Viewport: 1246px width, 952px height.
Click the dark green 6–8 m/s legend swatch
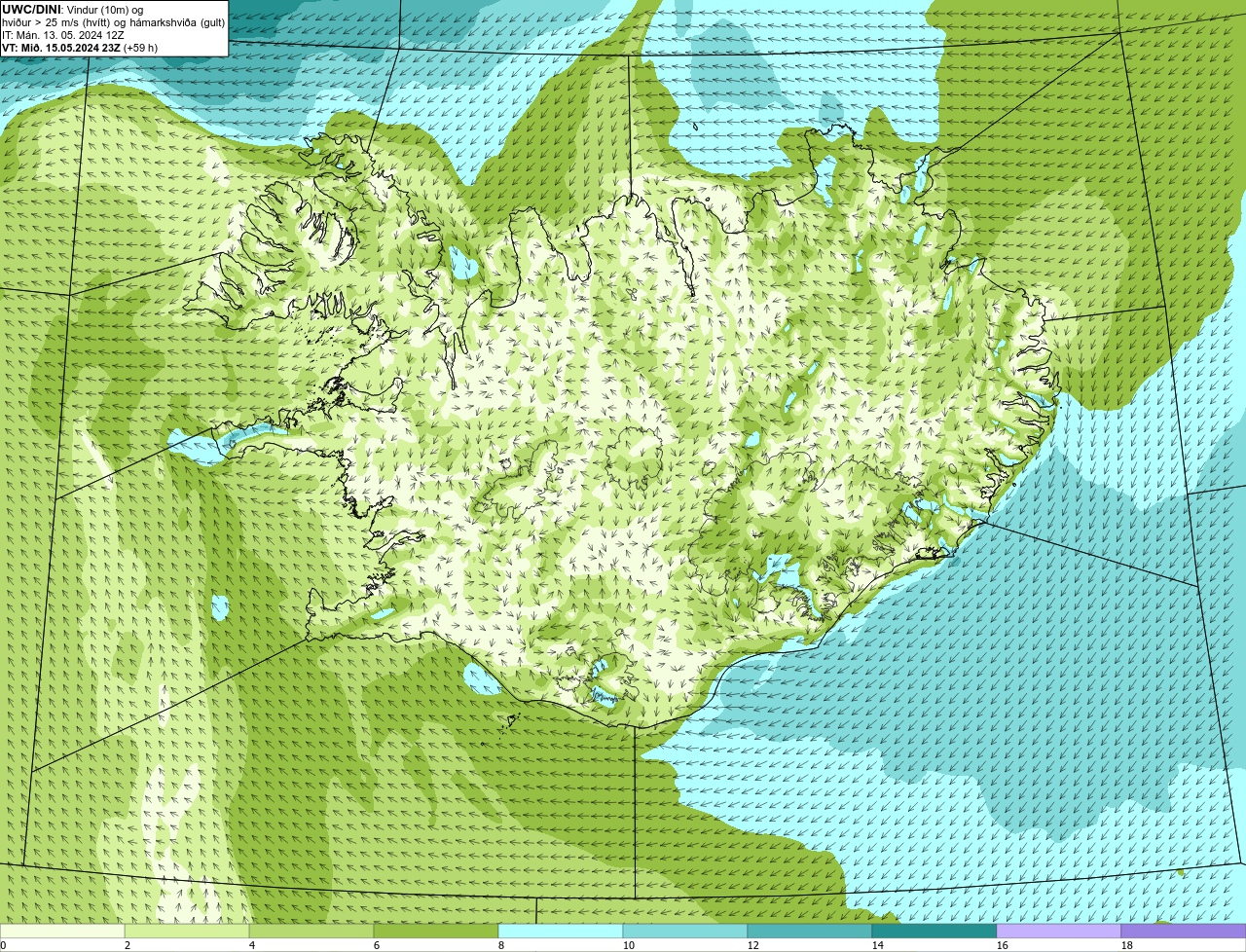[436, 932]
